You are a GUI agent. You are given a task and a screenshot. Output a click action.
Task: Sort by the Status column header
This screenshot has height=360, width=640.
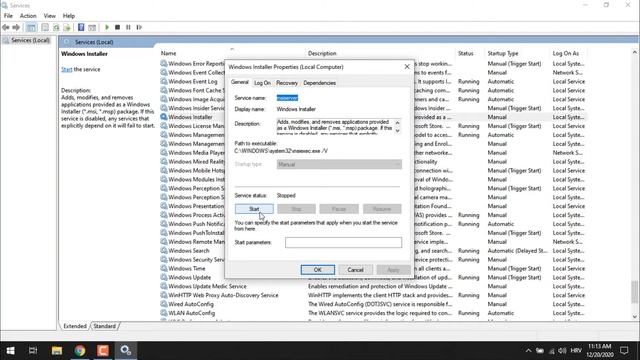[466, 53]
